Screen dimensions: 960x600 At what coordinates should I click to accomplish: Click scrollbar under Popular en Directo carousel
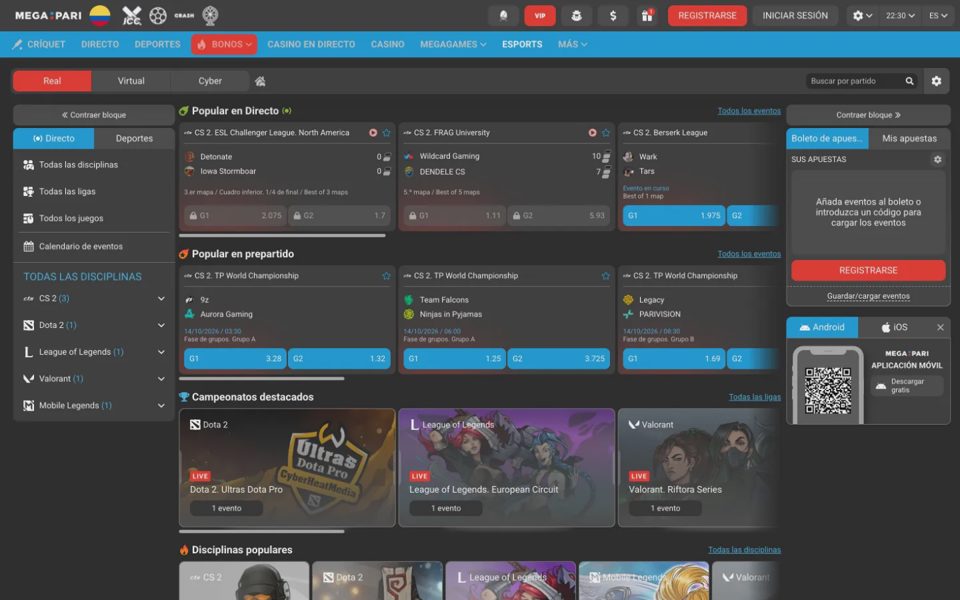[282, 235]
